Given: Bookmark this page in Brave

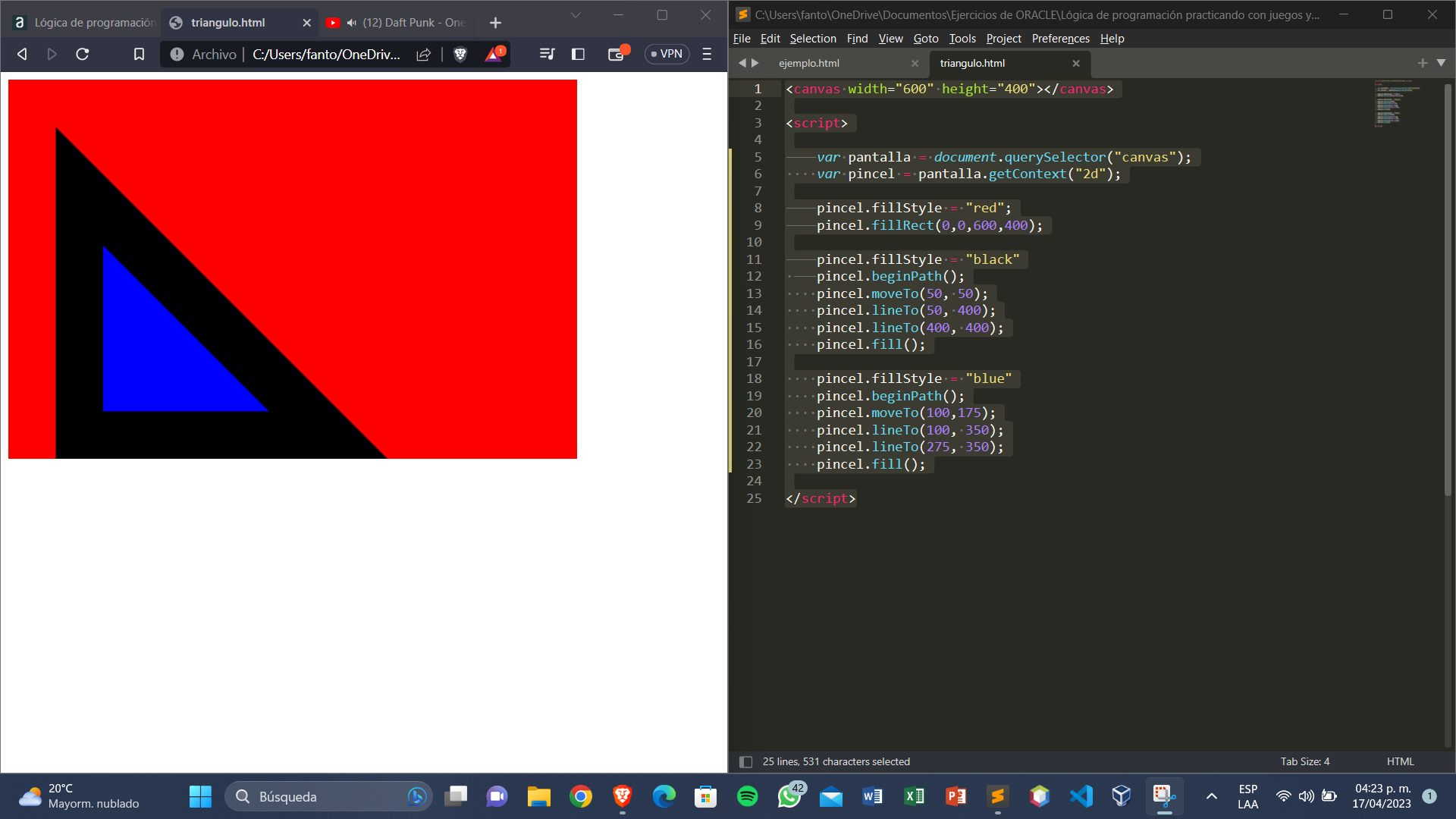Looking at the screenshot, I should point(139,54).
